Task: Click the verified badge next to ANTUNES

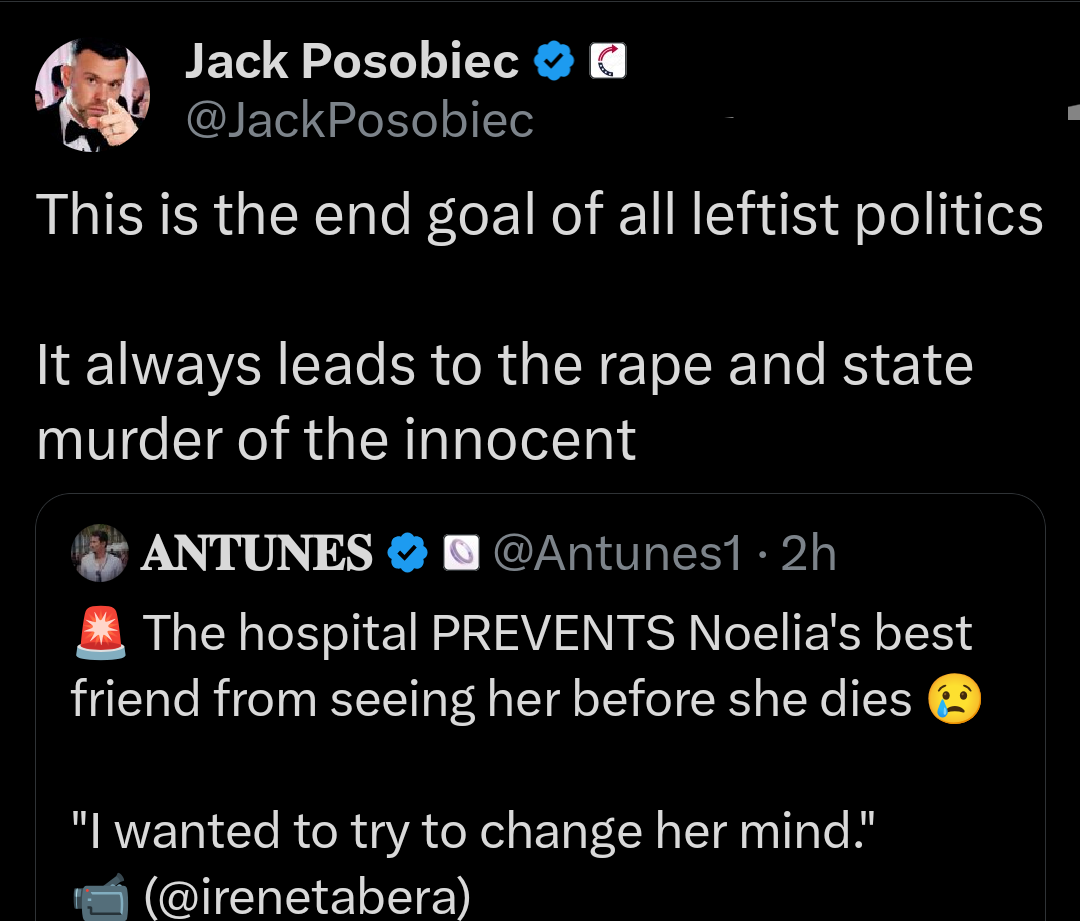Action: coord(406,551)
